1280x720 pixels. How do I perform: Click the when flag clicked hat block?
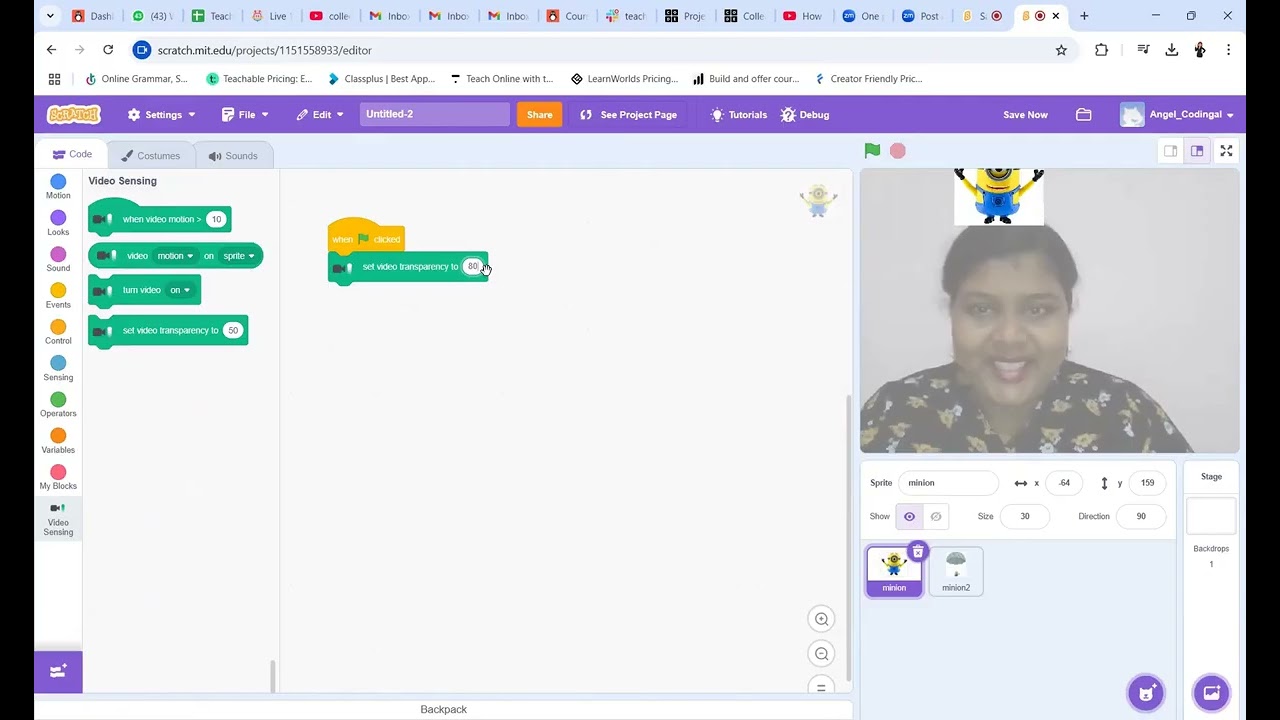pyautogui.click(x=366, y=236)
